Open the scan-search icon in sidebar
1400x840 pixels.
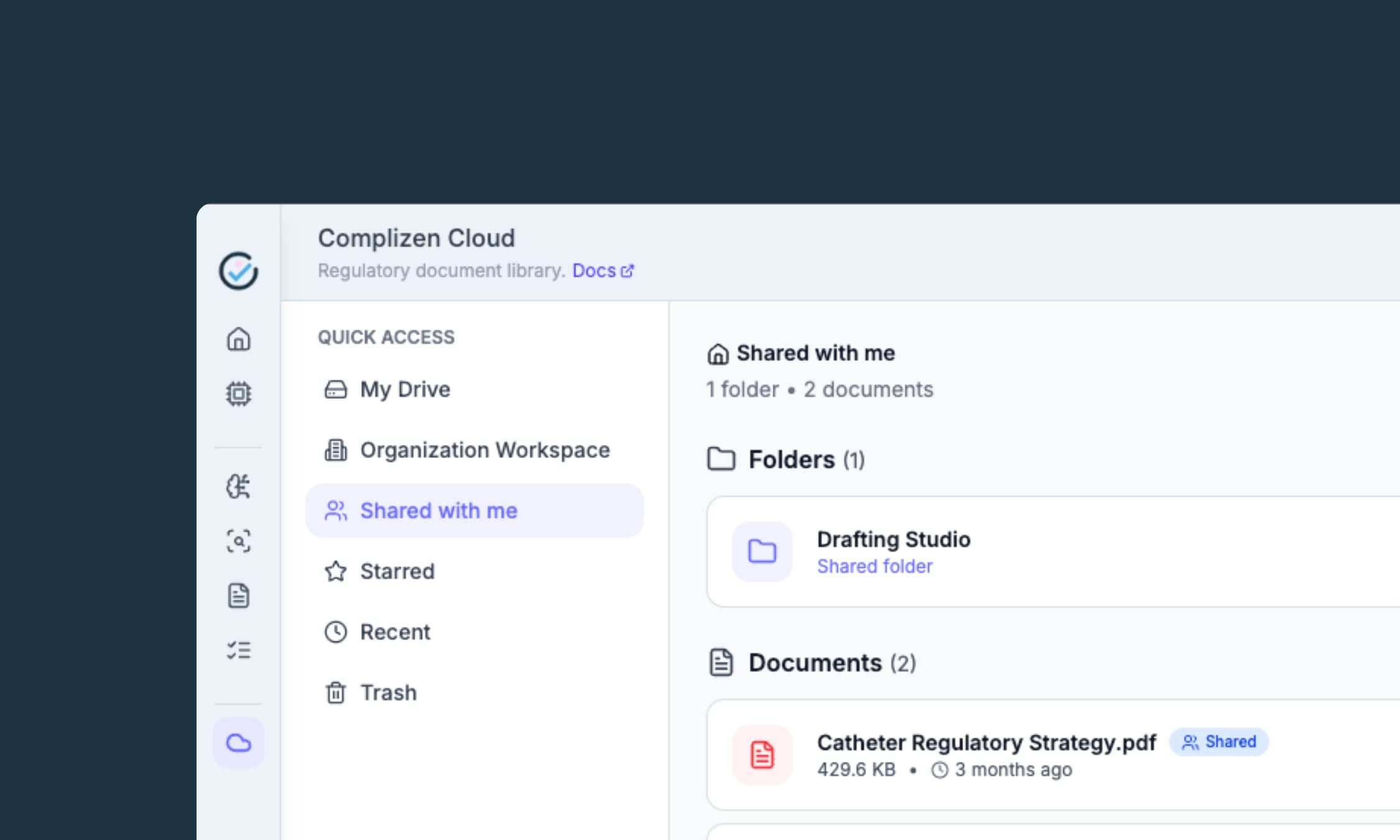point(238,541)
